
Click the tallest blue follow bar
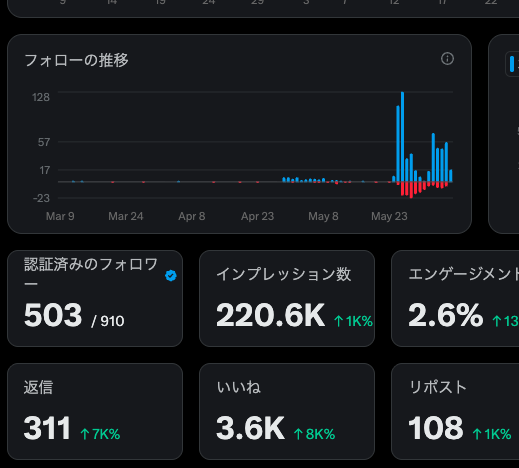click(402, 137)
